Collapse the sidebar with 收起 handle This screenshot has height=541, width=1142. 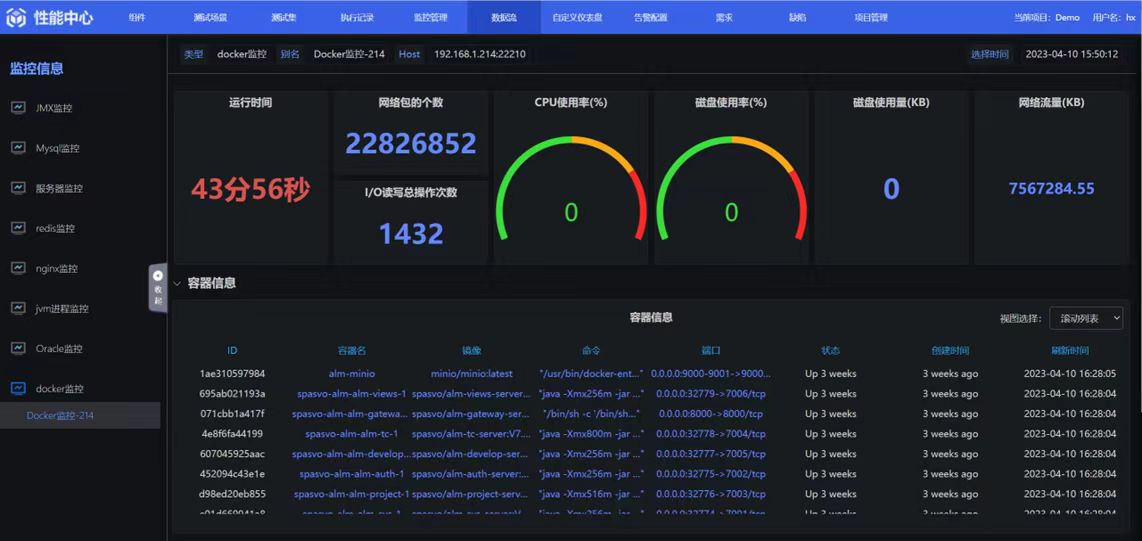pos(158,288)
